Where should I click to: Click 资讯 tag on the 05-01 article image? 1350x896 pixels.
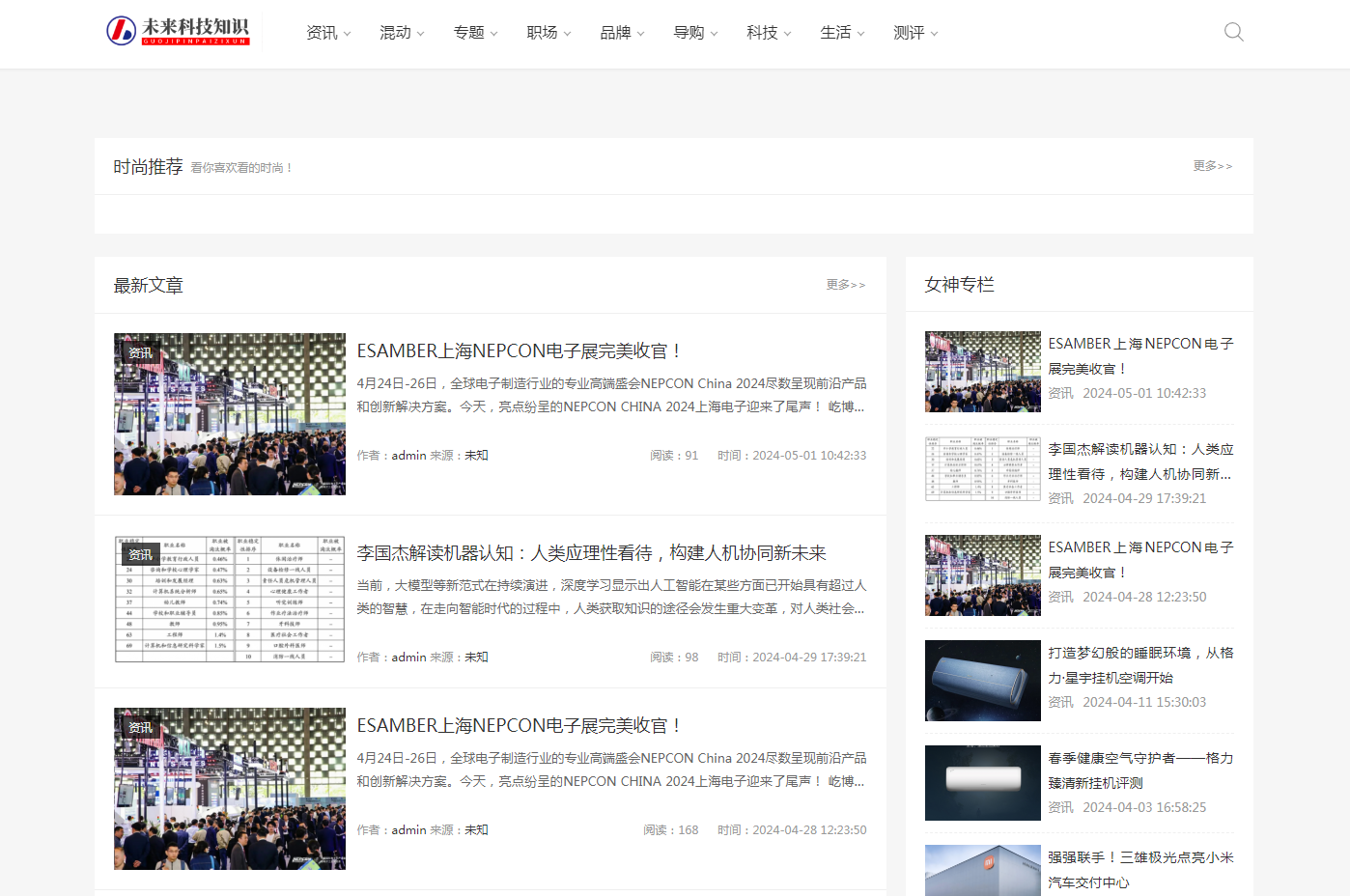pyautogui.click(x=141, y=353)
